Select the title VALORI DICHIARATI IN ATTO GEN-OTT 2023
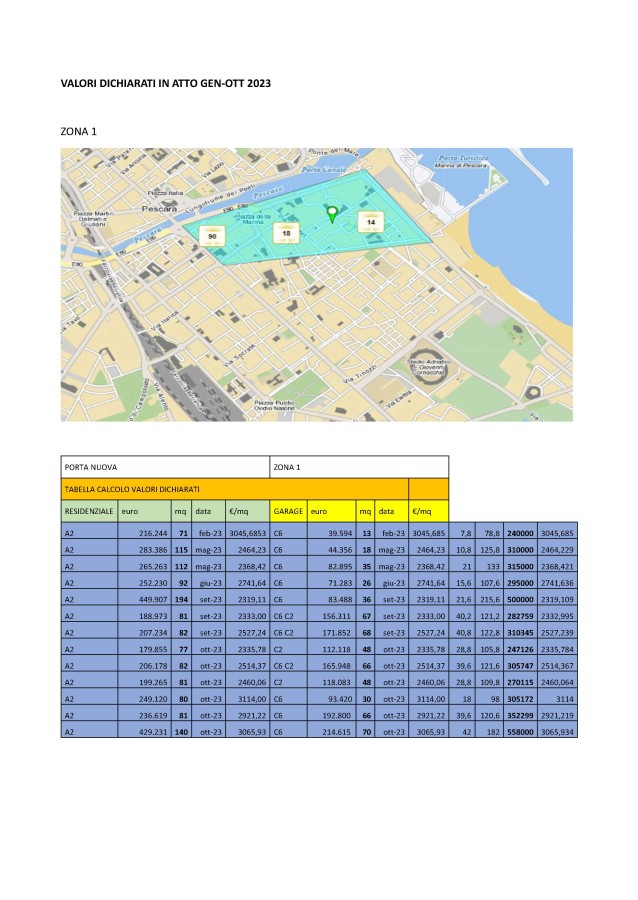Image resolution: width=638 pixels, height=900 pixels. tap(166, 83)
